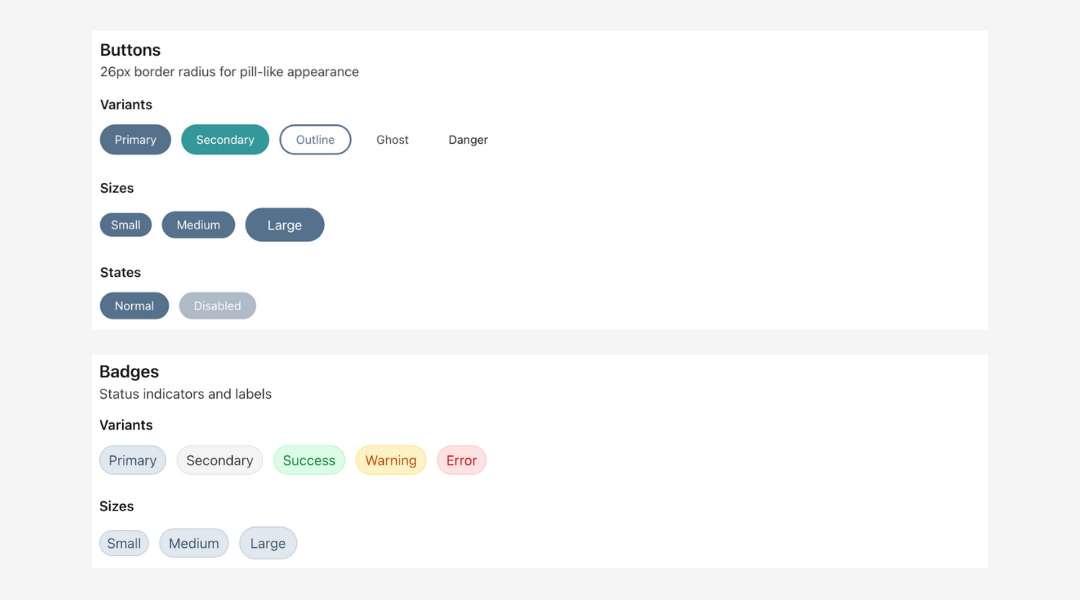Click the Small size button
This screenshot has height=600, width=1080.
pyautogui.click(x=125, y=224)
